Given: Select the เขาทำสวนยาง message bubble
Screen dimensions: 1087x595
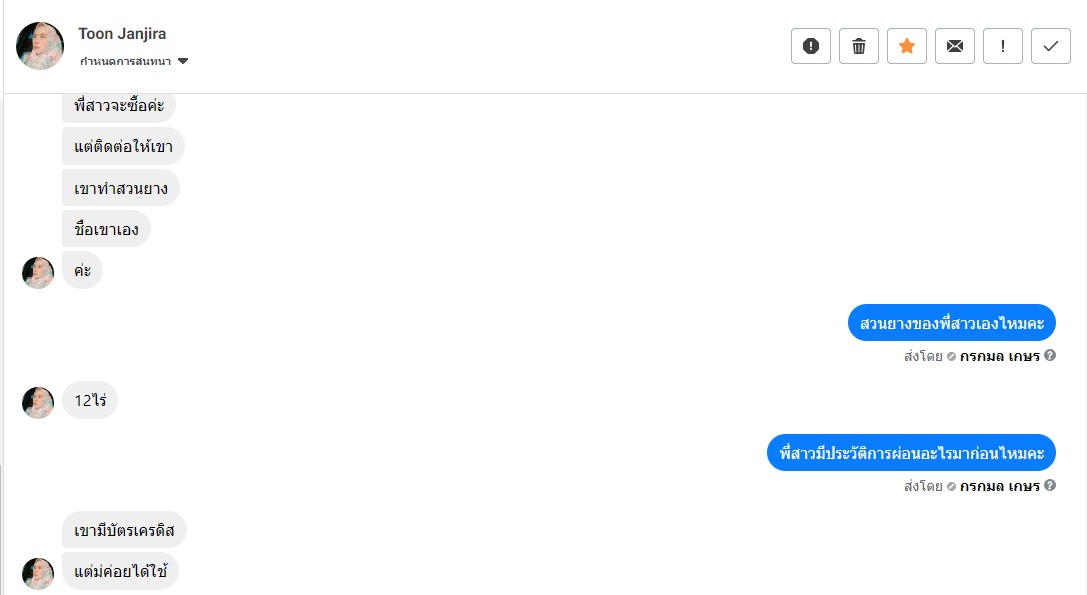Looking at the screenshot, I should click(x=121, y=188).
